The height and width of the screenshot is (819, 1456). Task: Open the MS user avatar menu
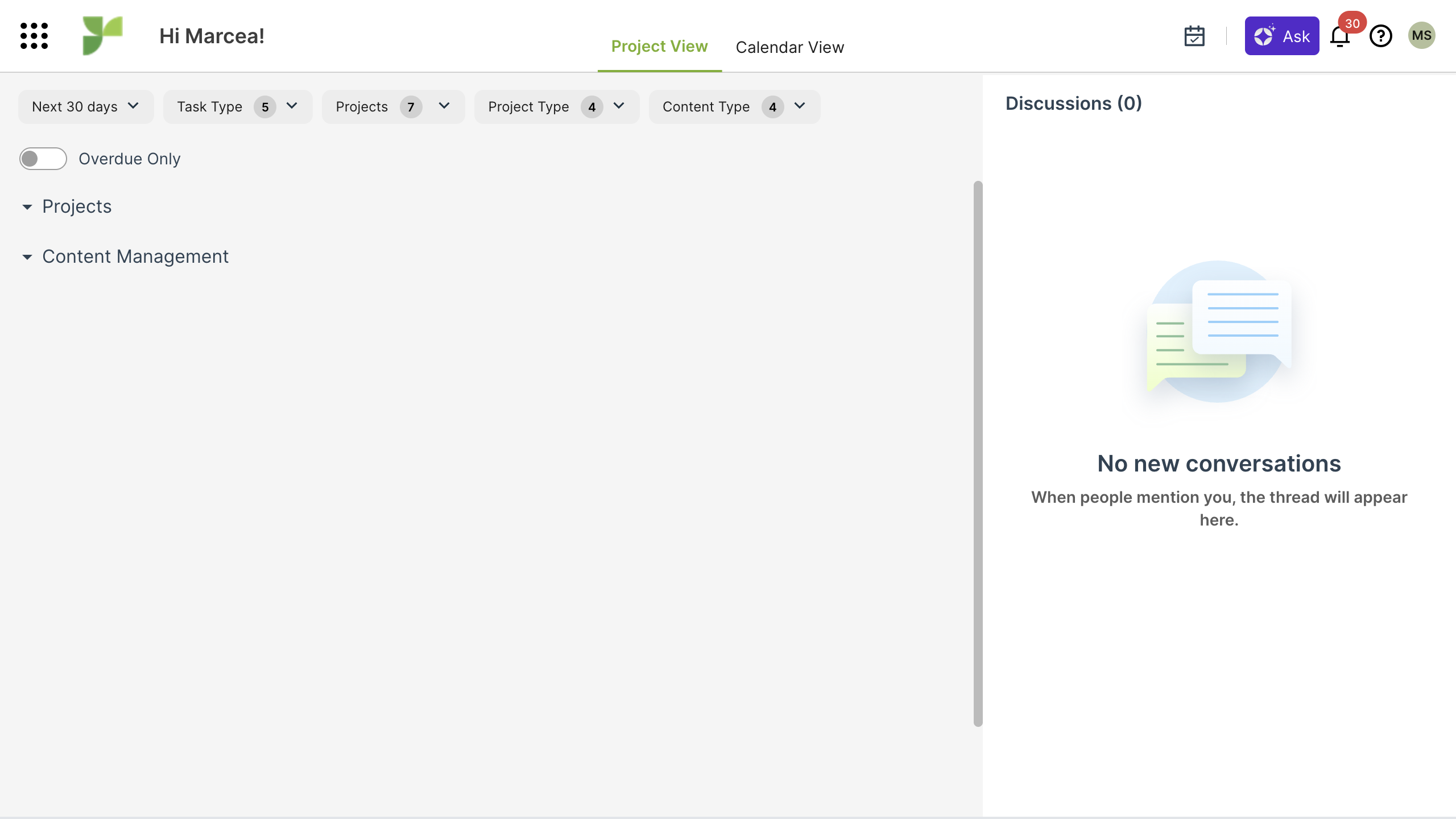(1421, 36)
